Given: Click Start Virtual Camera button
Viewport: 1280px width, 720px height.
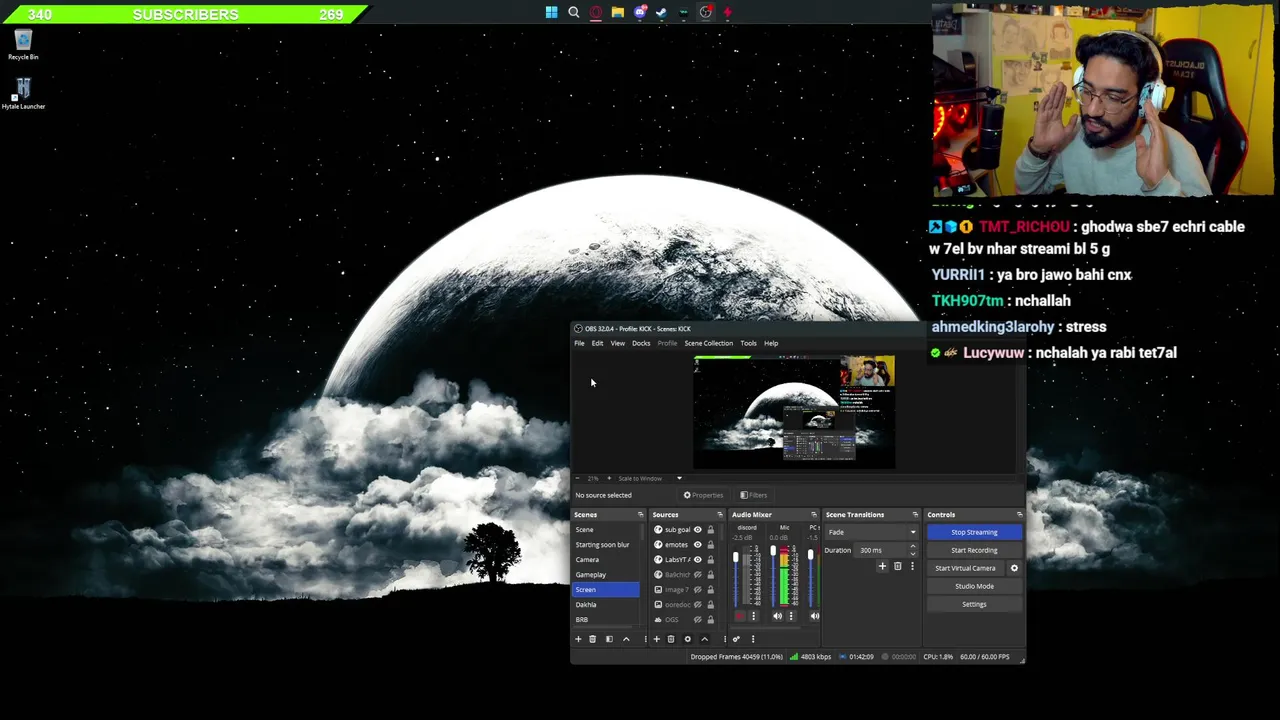Looking at the screenshot, I should [965, 568].
